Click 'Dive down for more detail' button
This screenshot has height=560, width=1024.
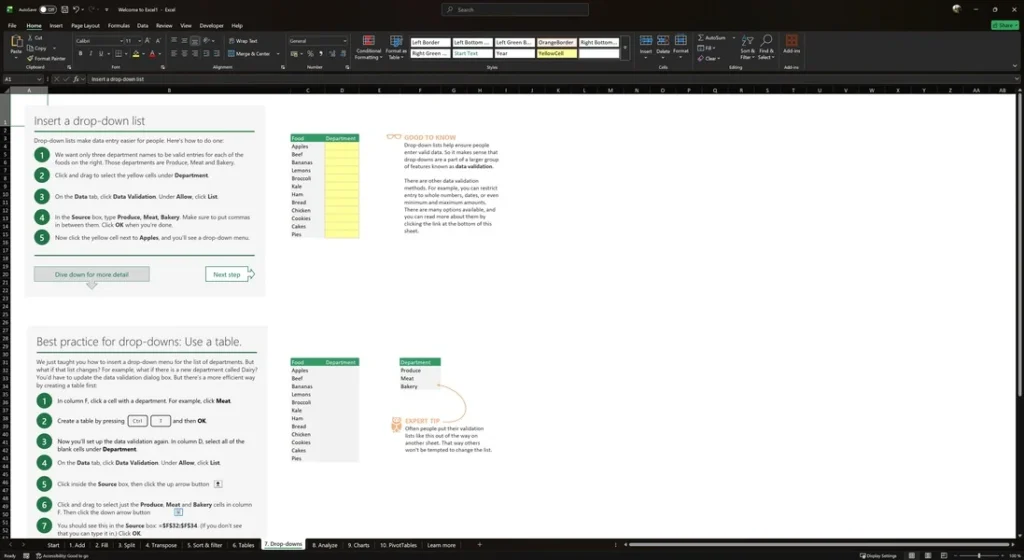click(91, 274)
